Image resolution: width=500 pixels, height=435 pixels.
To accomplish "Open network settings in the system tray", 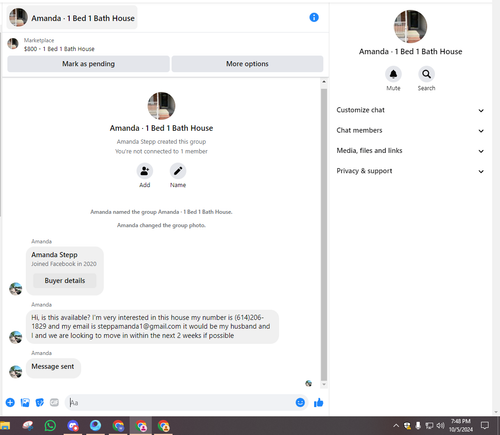I will pyautogui.click(x=429, y=425).
